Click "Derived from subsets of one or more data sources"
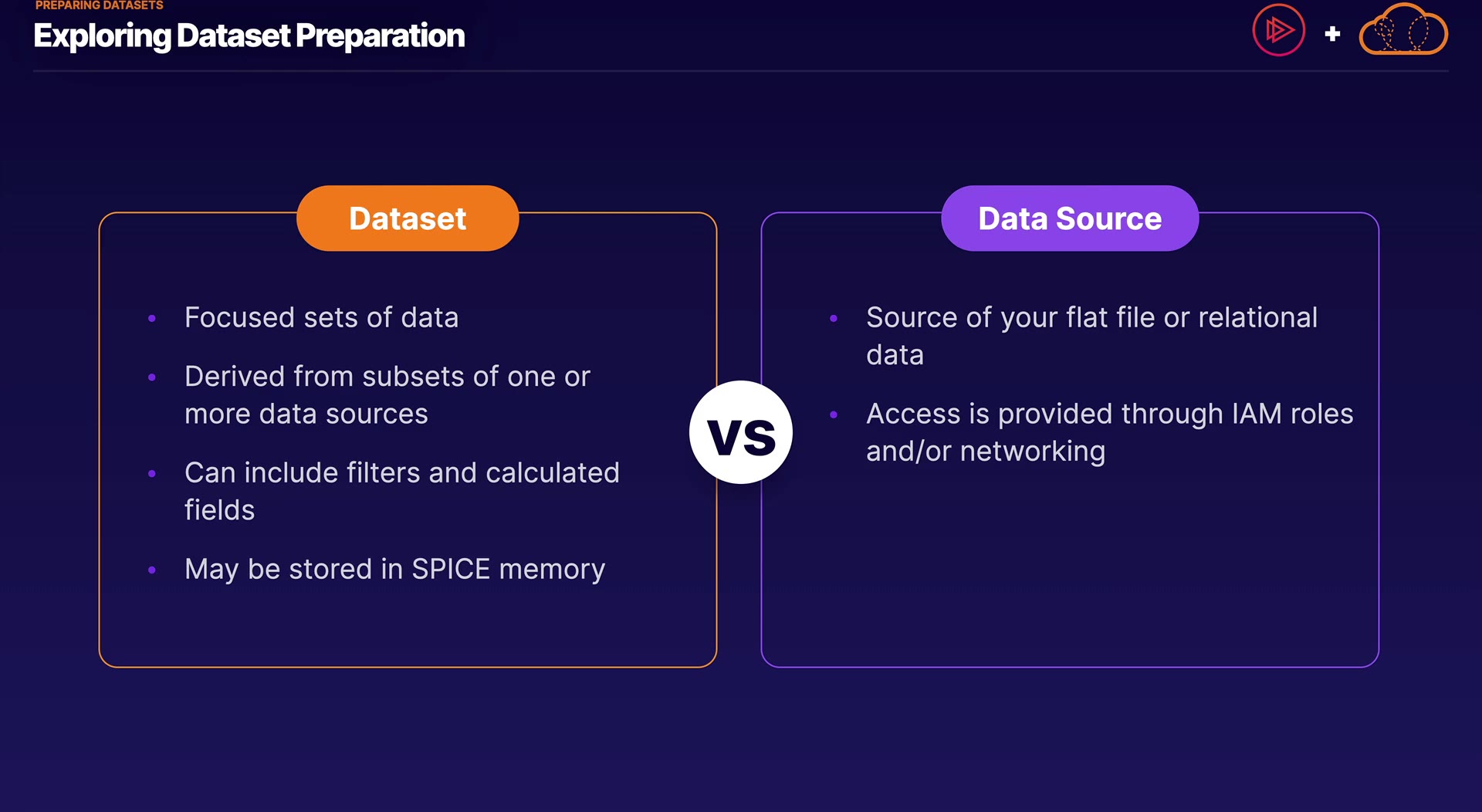The width and height of the screenshot is (1482, 812). (x=387, y=395)
